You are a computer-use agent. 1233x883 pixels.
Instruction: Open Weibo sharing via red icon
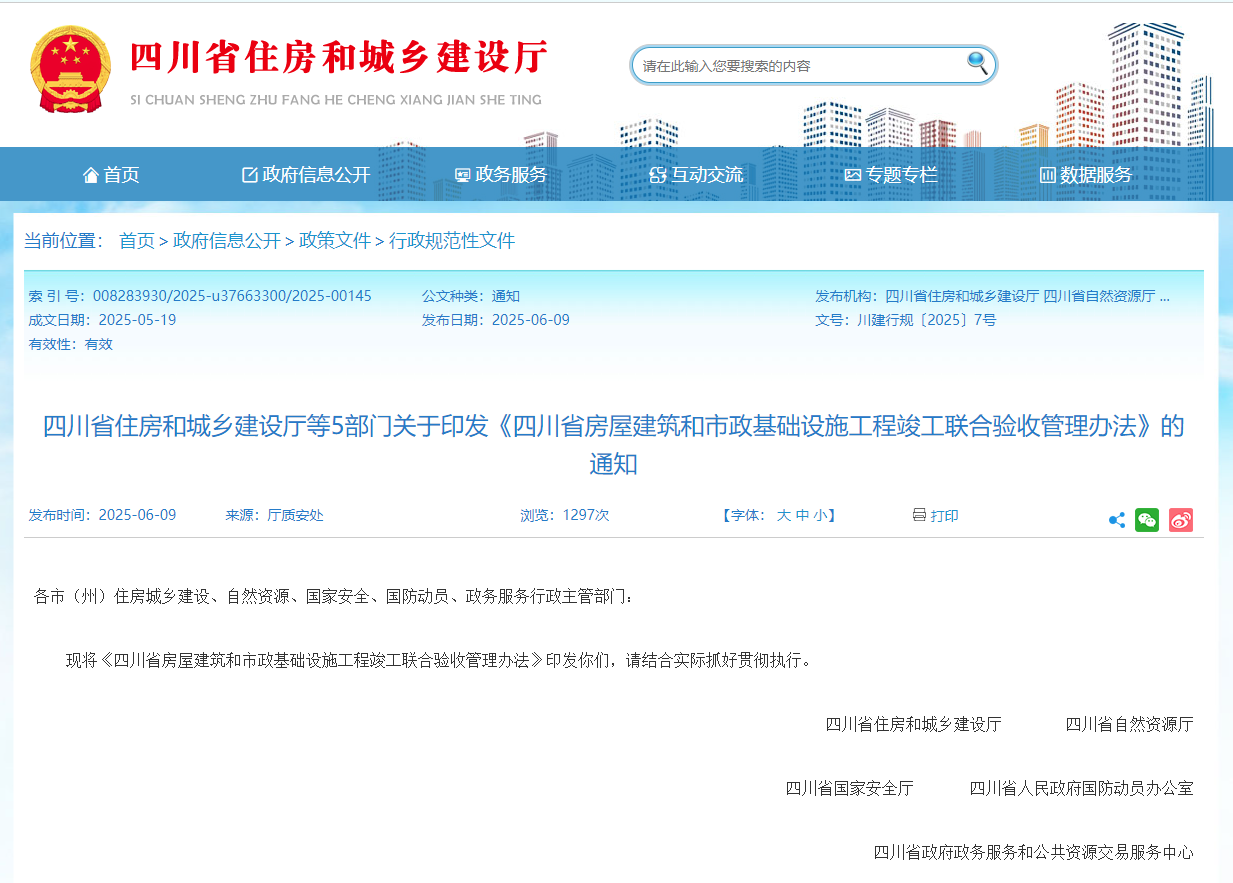click(1179, 519)
